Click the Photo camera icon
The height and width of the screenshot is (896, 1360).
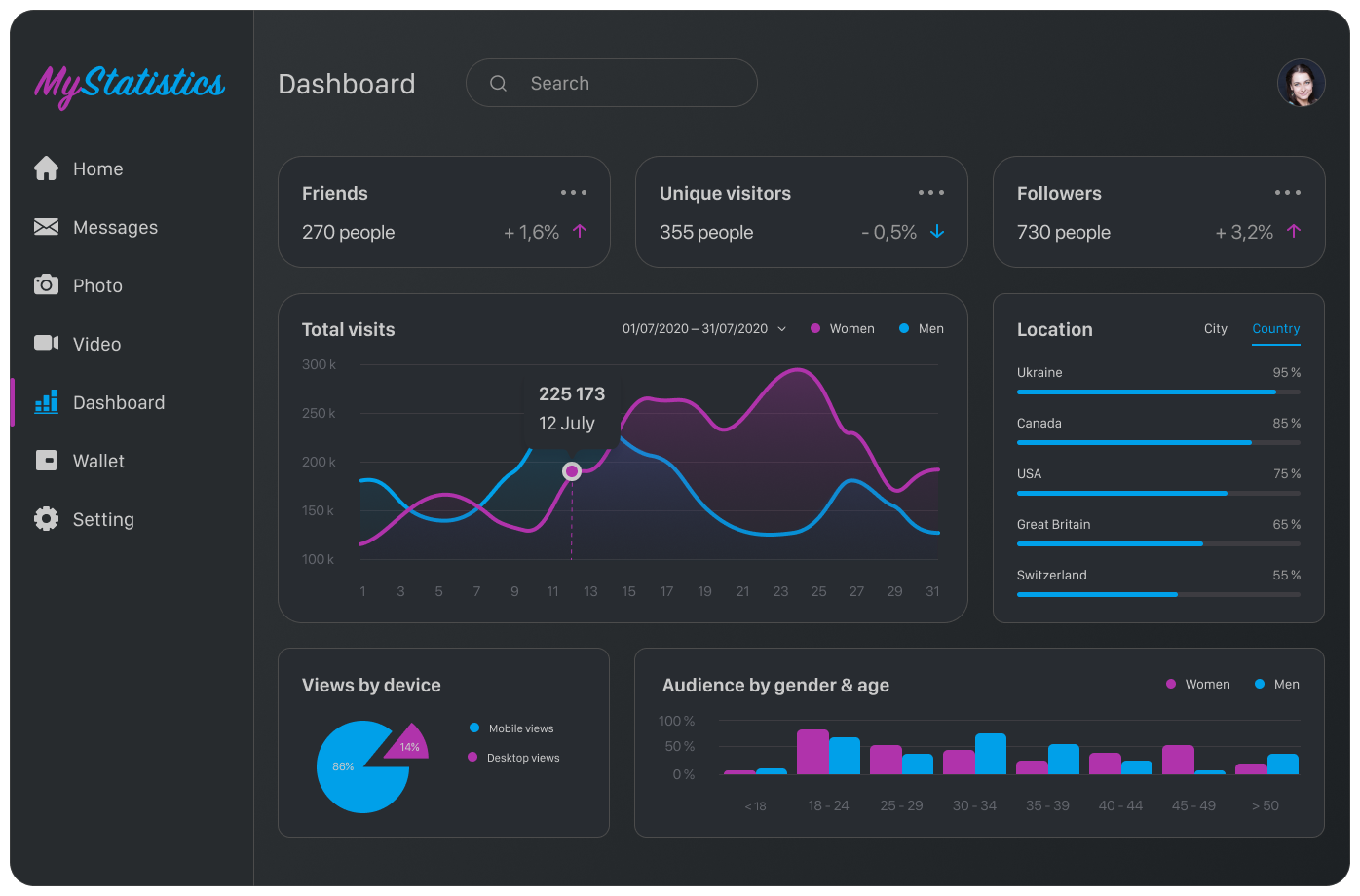46,284
